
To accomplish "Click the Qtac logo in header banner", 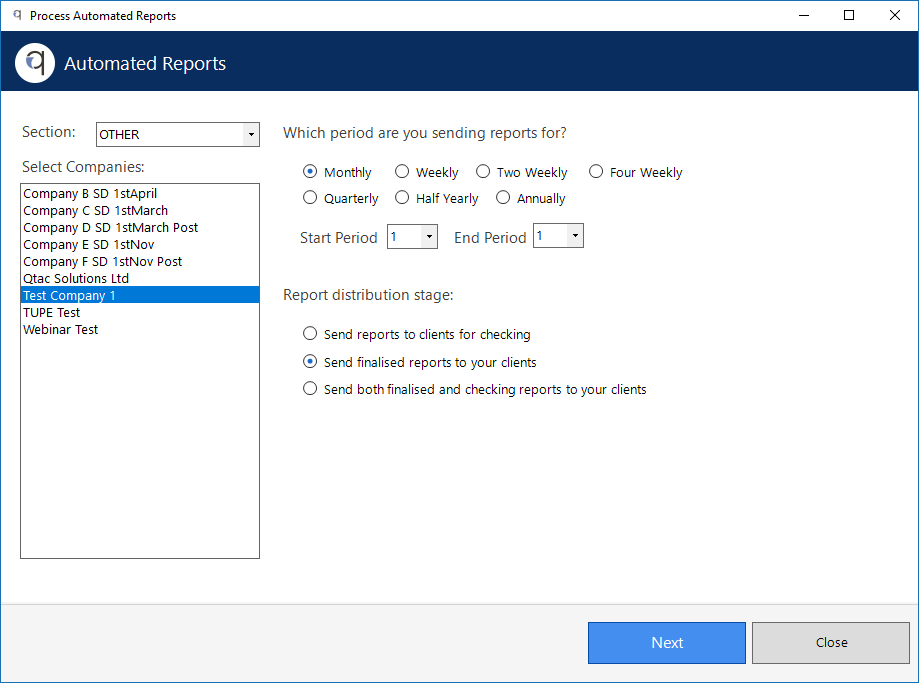I will (x=35, y=63).
